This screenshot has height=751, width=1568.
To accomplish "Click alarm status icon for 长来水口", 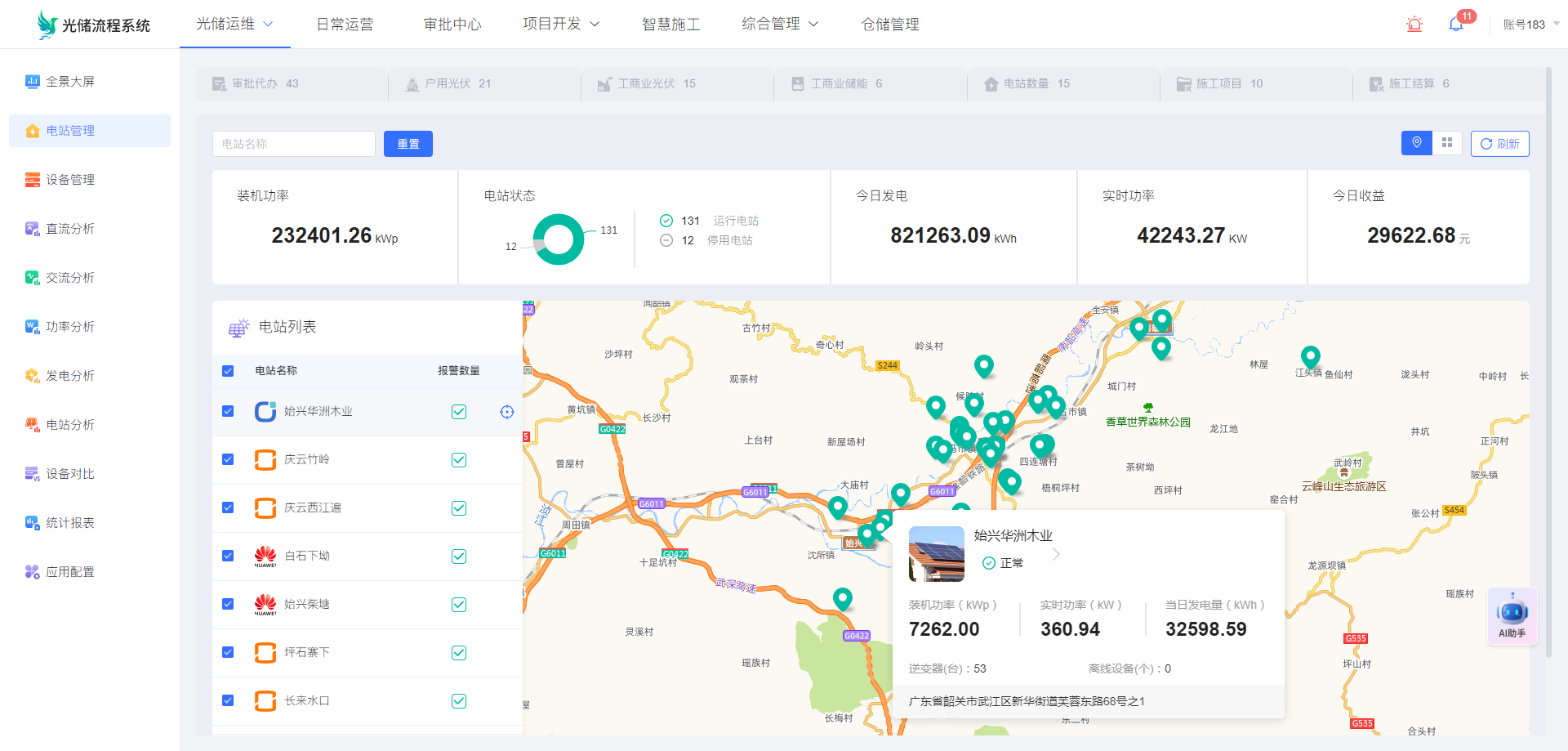I will point(459,701).
